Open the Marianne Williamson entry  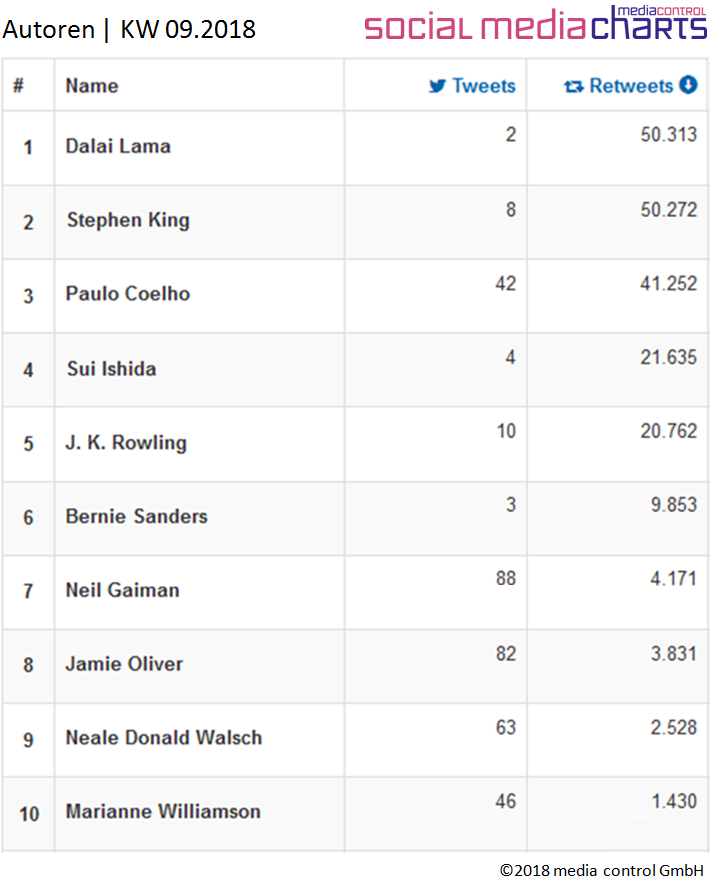pos(163,812)
